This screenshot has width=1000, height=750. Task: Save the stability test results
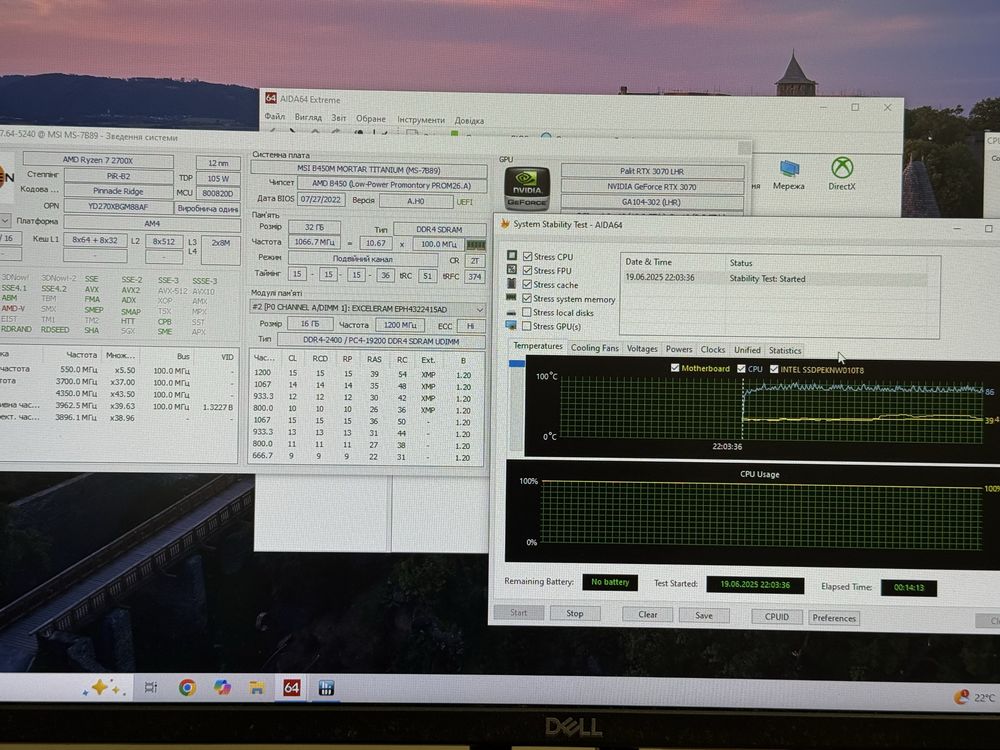703,615
